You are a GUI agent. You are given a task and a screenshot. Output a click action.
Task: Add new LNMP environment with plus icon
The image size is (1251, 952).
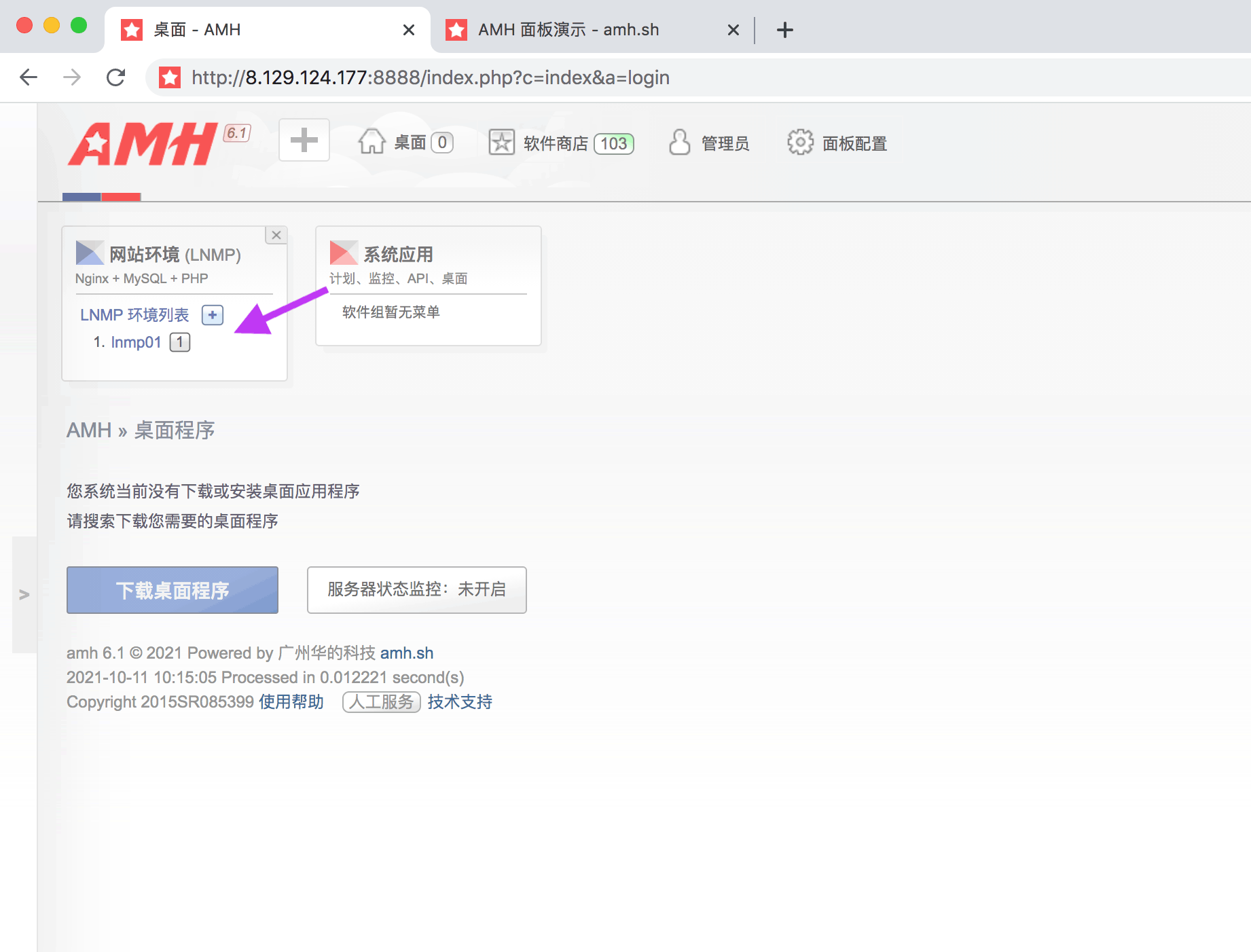point(213,315)
